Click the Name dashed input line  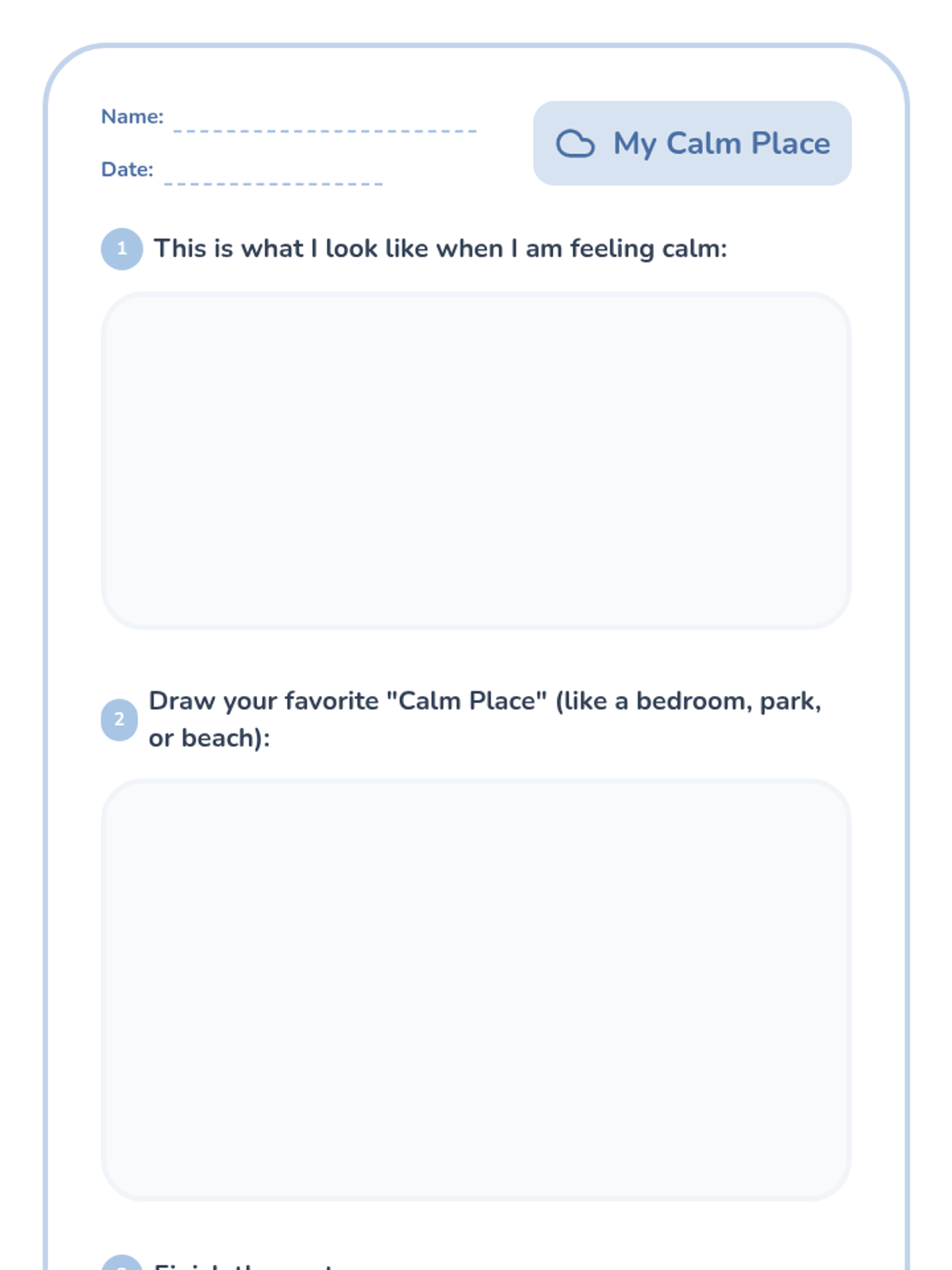pos(324,130)
